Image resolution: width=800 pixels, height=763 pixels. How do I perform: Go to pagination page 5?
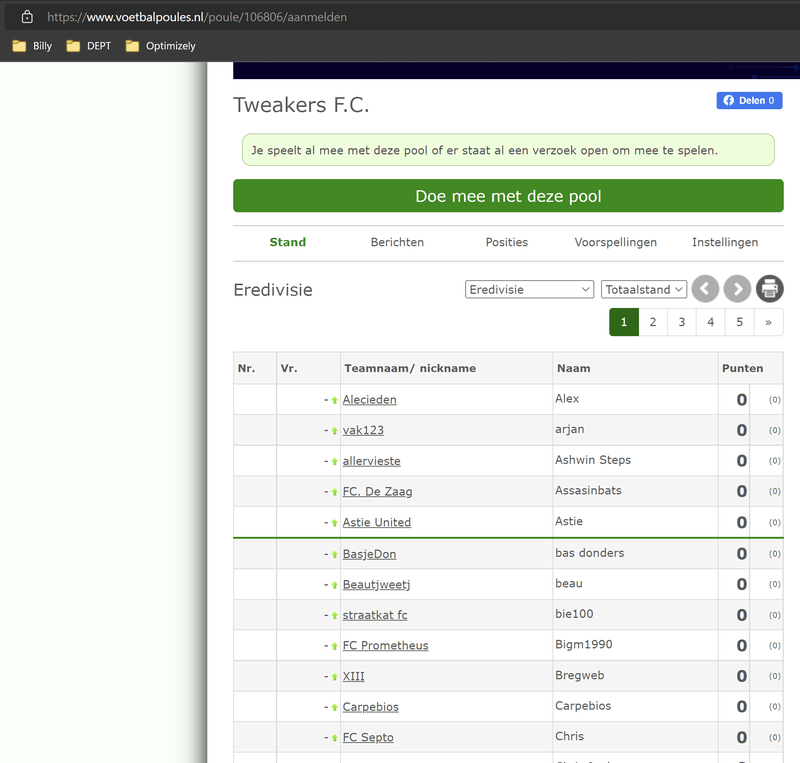(x=739, y=322)
